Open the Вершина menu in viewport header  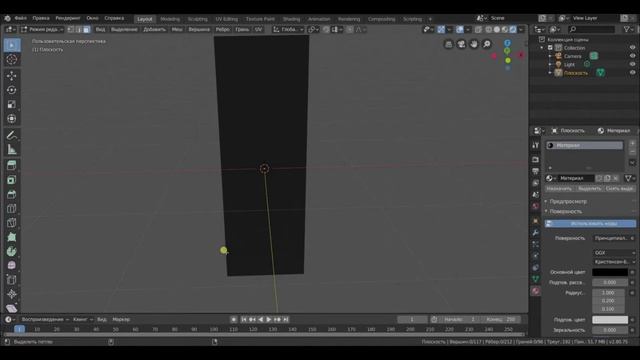[199, 29]
